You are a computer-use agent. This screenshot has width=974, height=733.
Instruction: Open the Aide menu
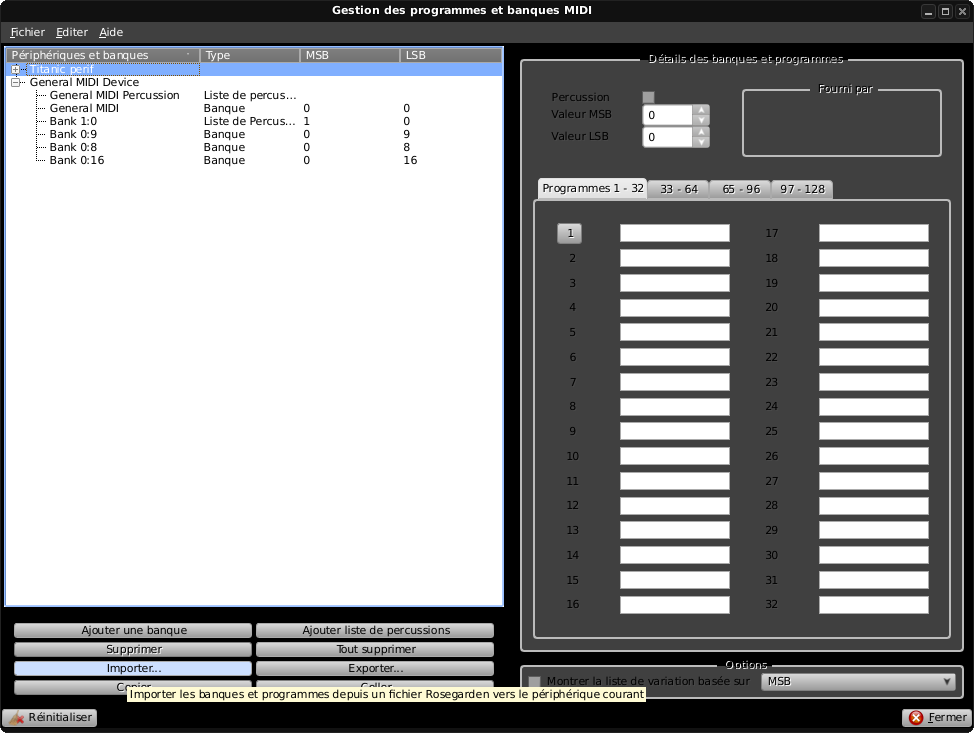[111, 32]
